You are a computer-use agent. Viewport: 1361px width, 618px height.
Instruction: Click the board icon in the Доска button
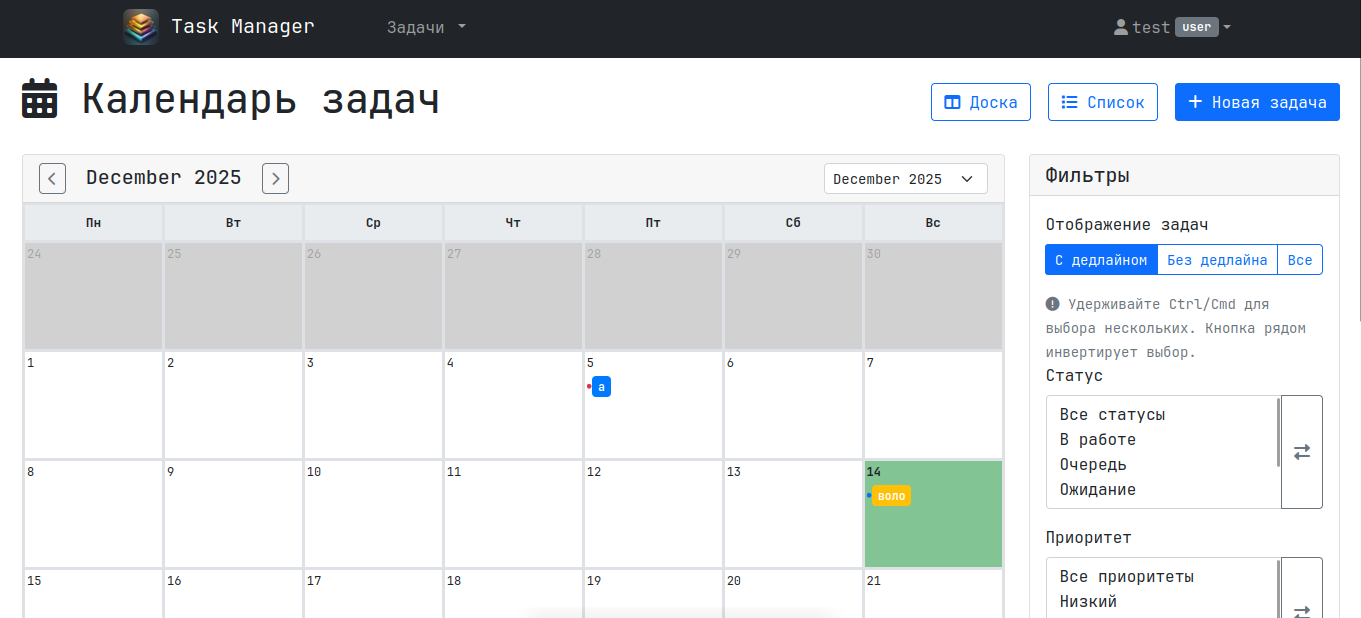(x=950, y=101)
